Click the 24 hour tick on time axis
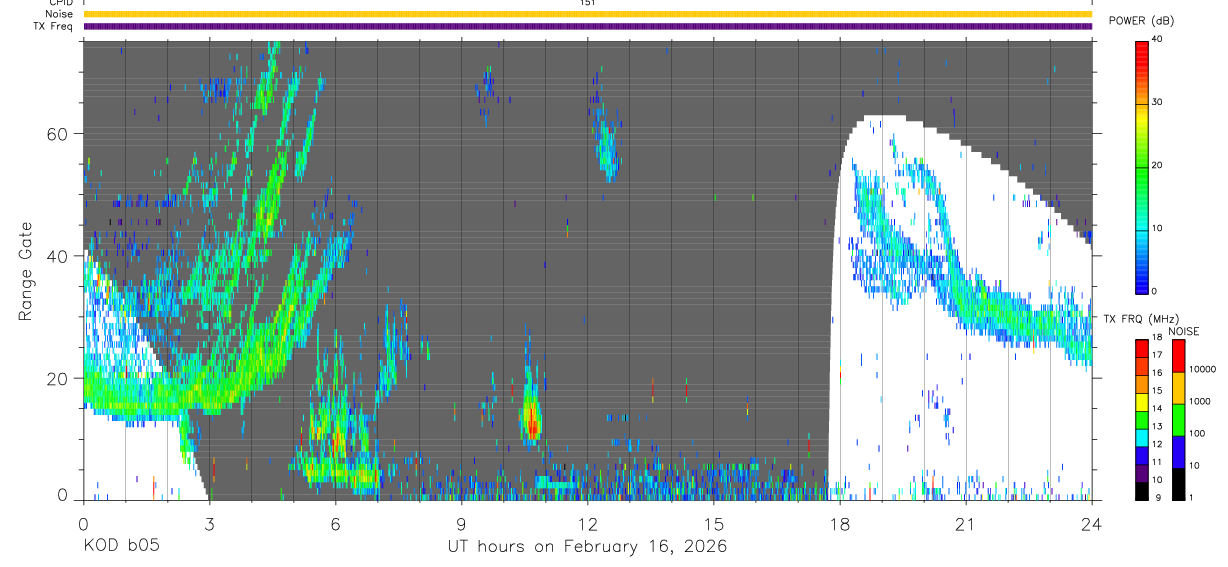1228x567 pixels. (x=1091, y=523)
